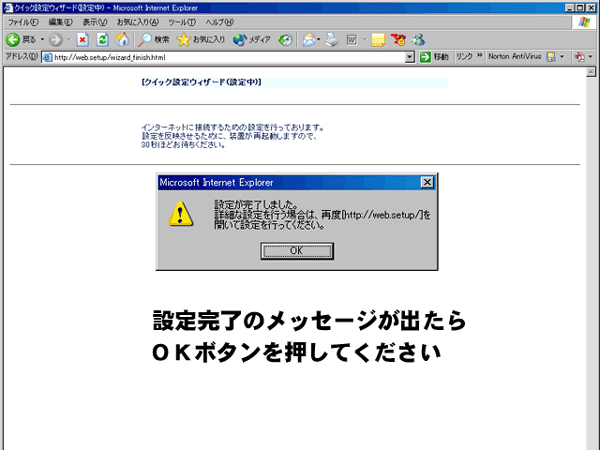Open Favorites (お気に入り) star button
This screenshot has height=450, width=600.
coord(201,39)
